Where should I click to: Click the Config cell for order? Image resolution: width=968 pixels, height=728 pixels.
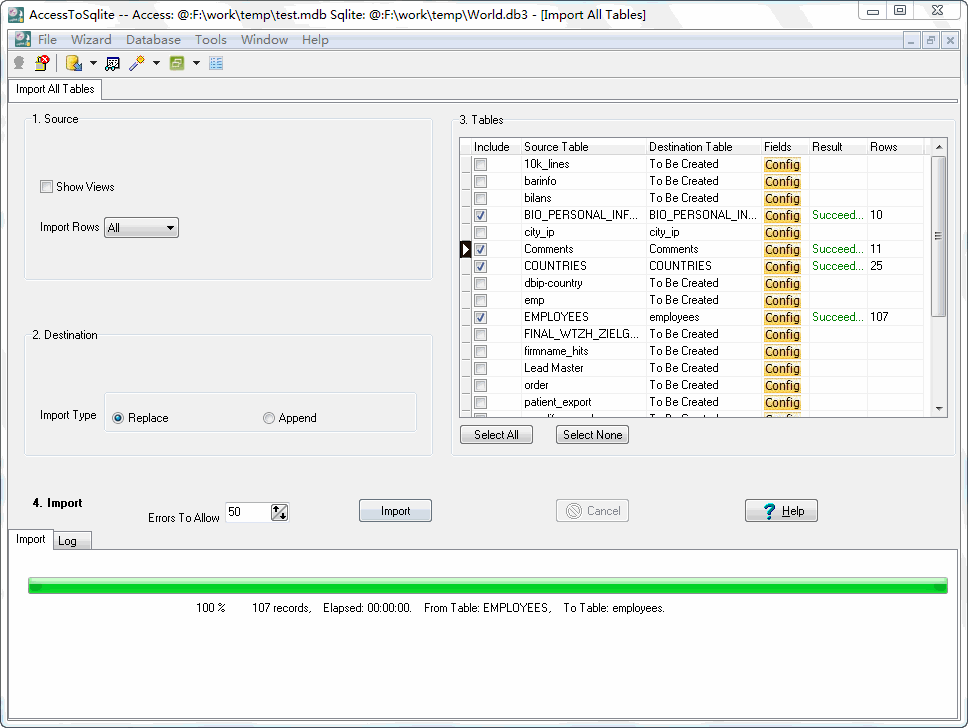click(782, 385)
